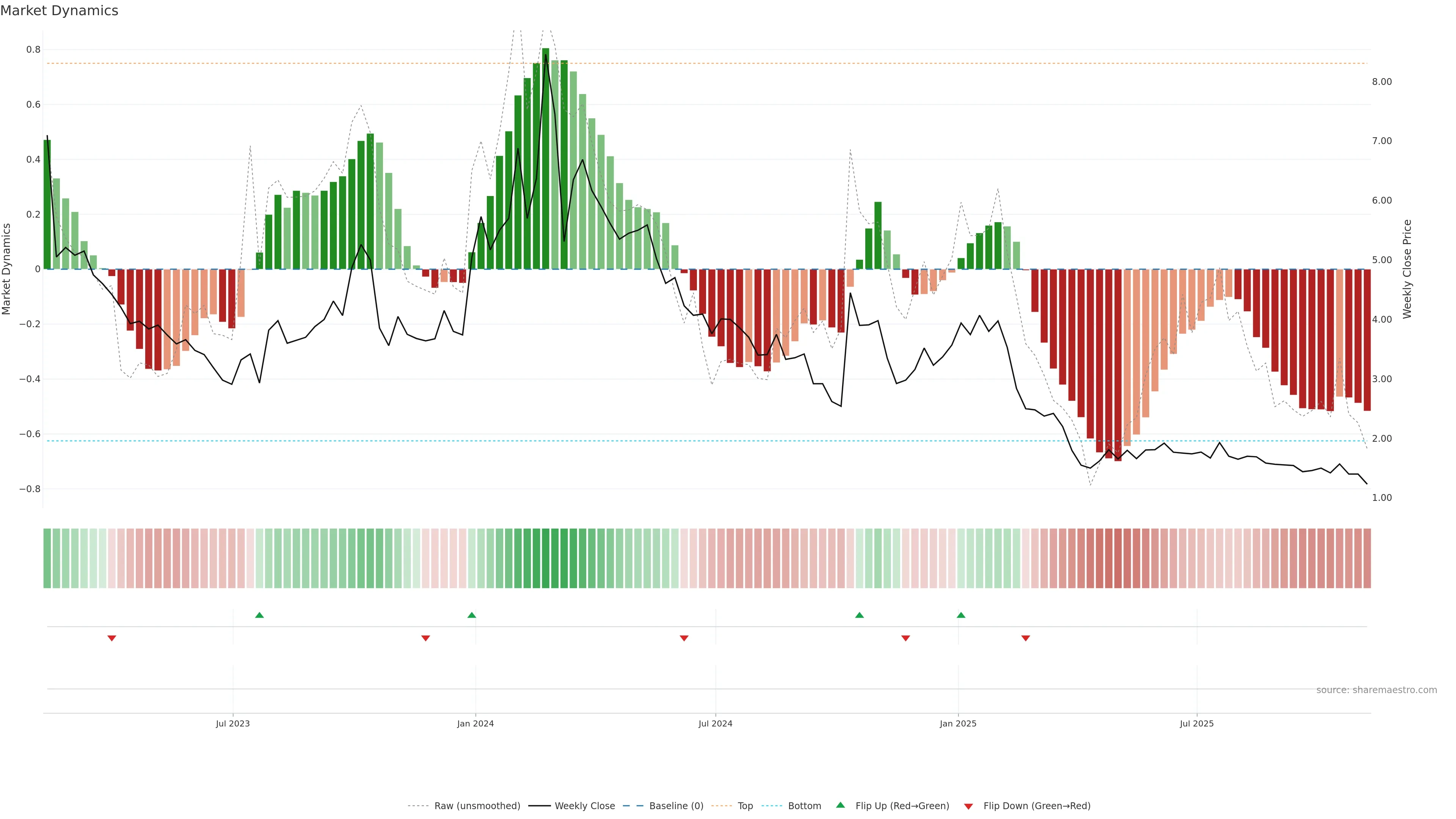
Task: Click the Flip Up green triangle legend icon
Action: pyautogui.click(x=840, y=805)
